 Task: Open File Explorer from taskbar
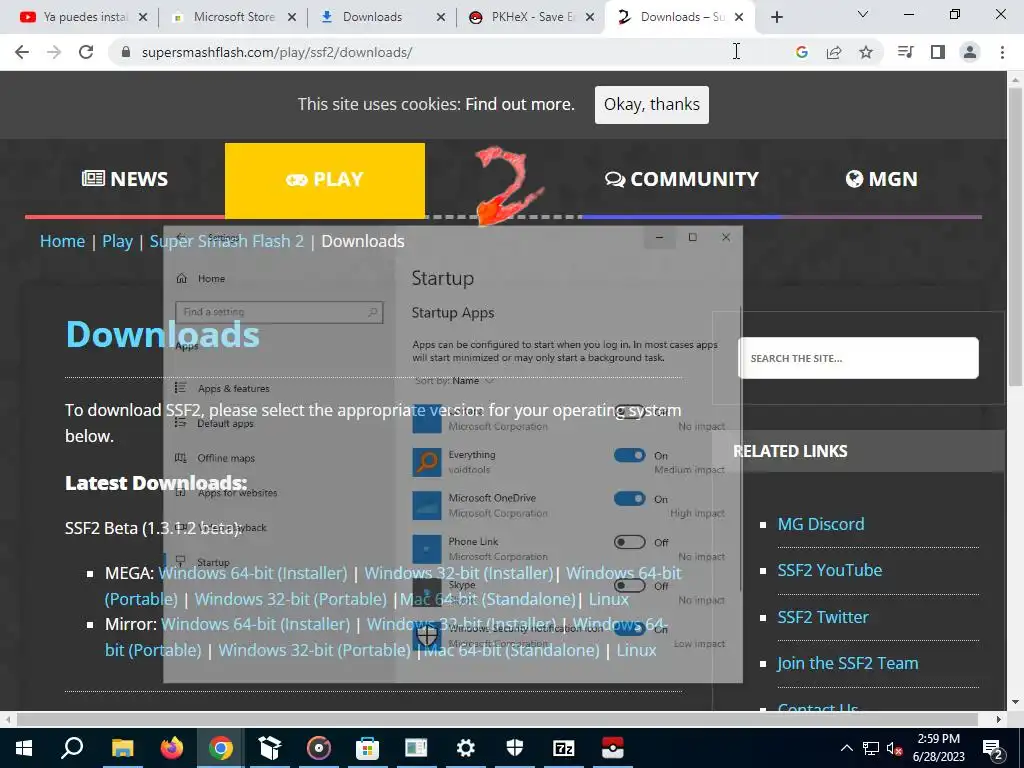coord(122,748)
